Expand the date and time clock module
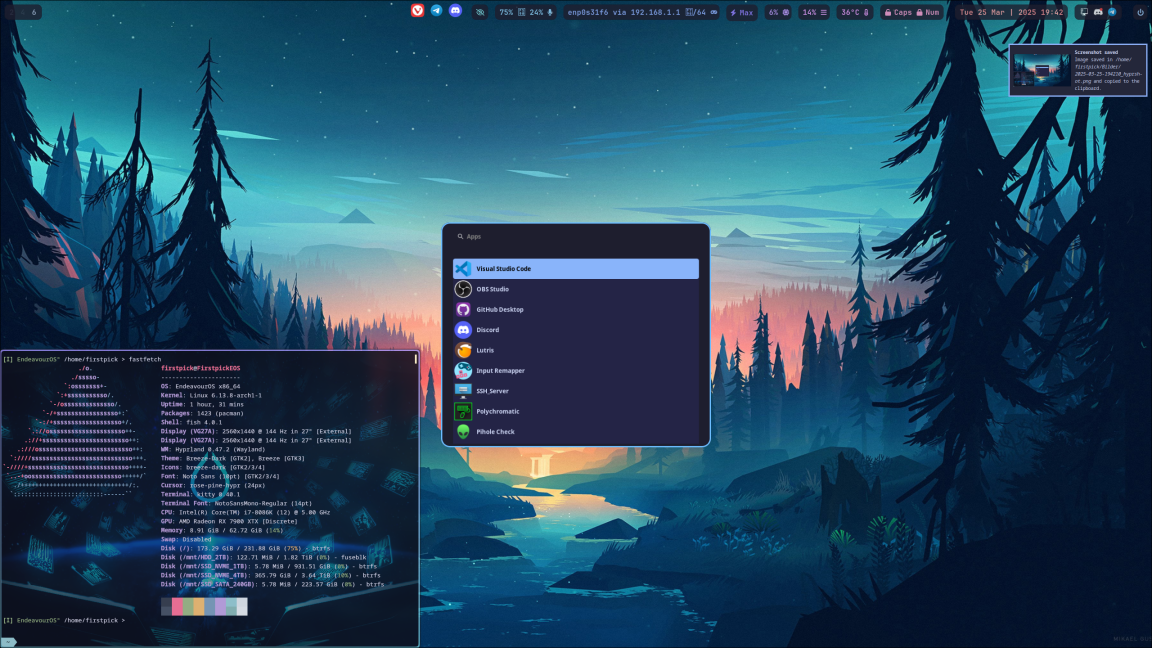 pyautogui.click(x=1011, y=12)
